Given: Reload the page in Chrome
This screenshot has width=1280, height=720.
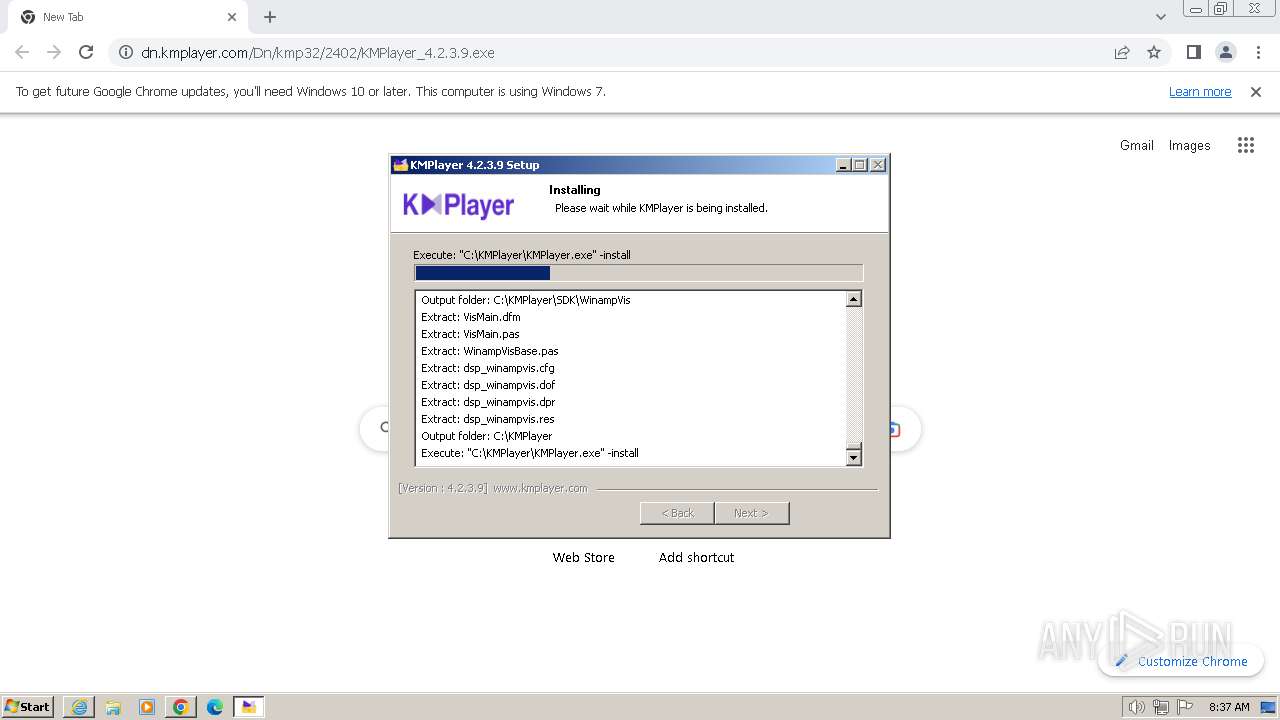Looking at the screenshot, I should click(86, 52).
